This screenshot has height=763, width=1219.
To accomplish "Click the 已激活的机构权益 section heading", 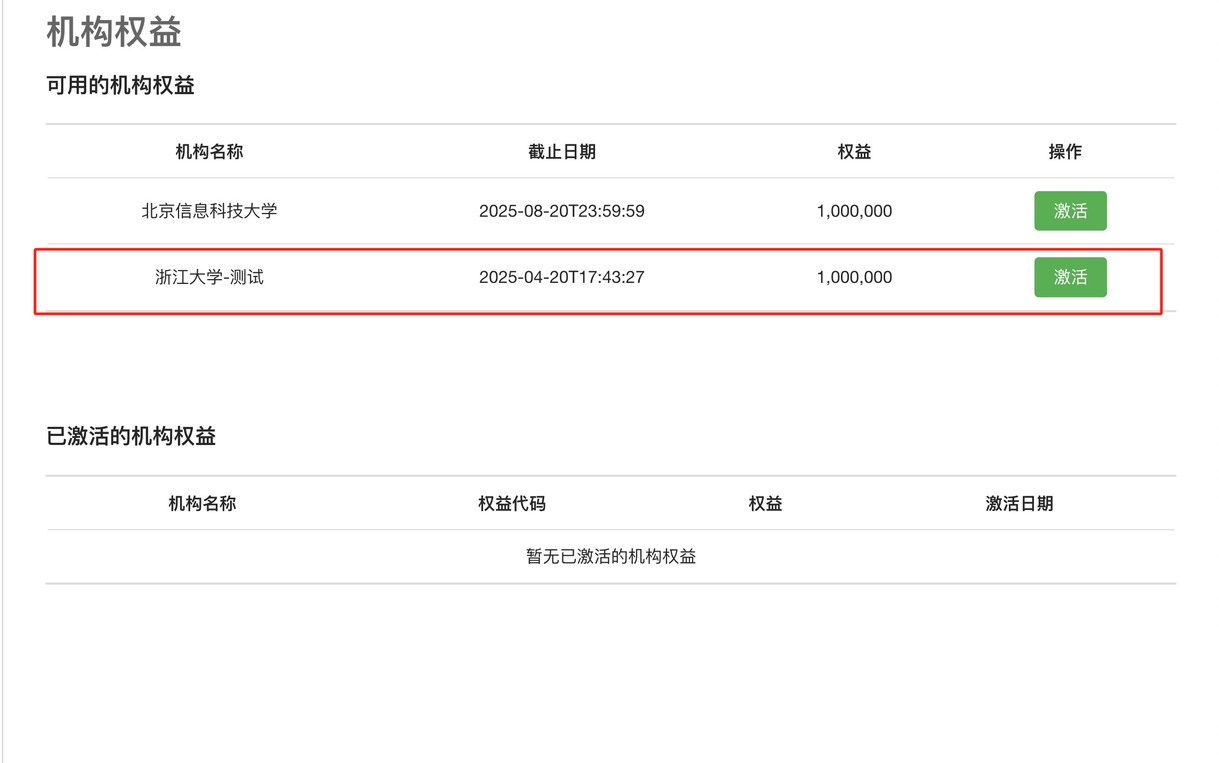I will [x=131, y=437].
